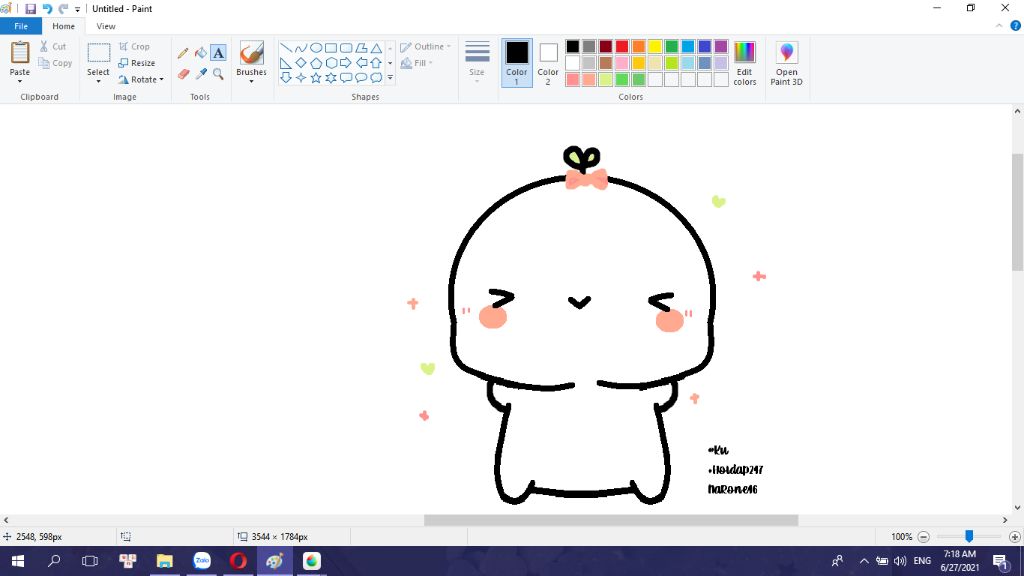Select the Oval shape
The image size is (1024, 576).
(x=316, y=48)
